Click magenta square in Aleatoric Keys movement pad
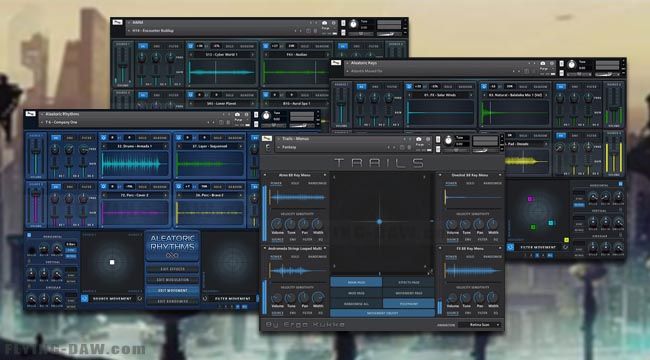 [530, 199]
